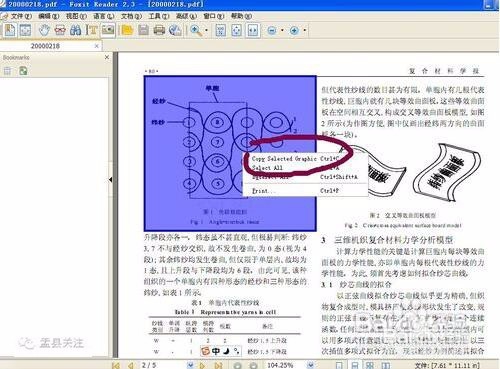Open the magnifier zoom tool dropdown arrow
Viewport: 500px width, 369px height.
206,31
